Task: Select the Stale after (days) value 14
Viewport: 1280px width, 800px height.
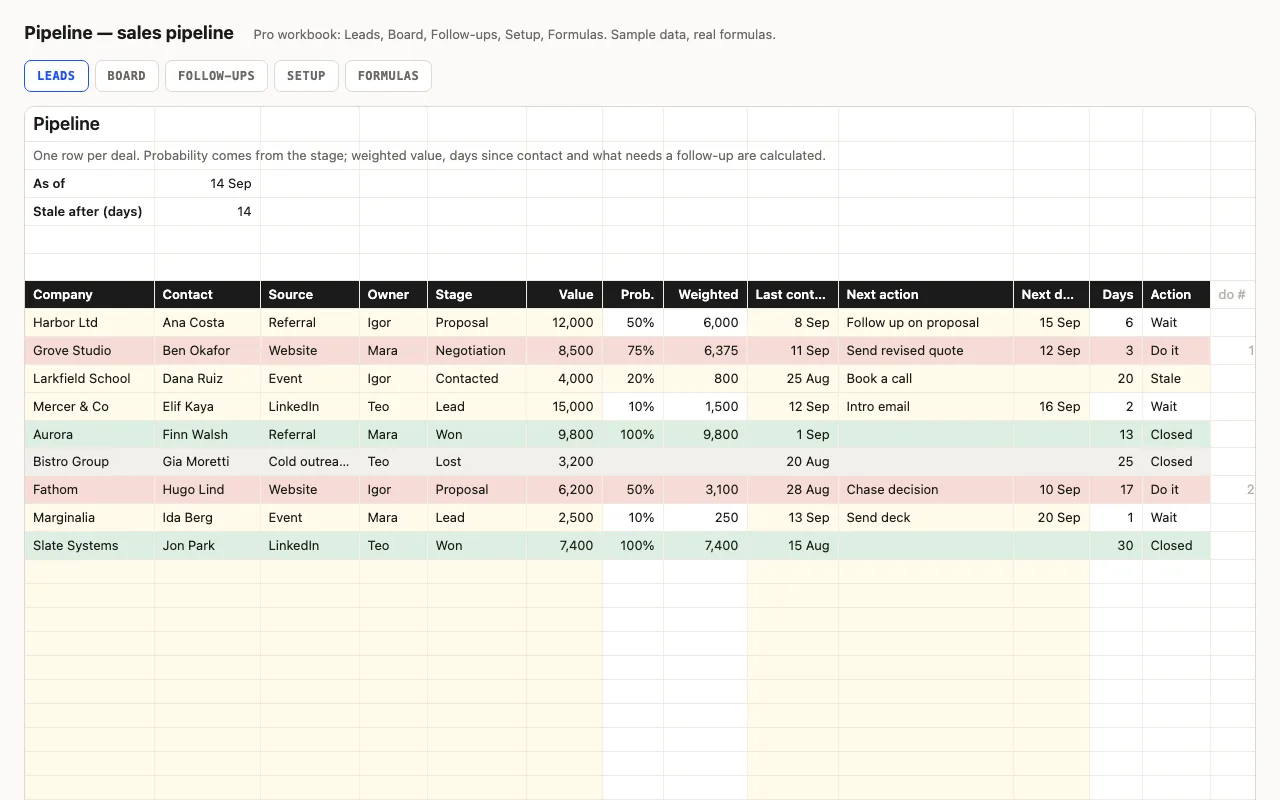Action: click(x=208, y=212)
